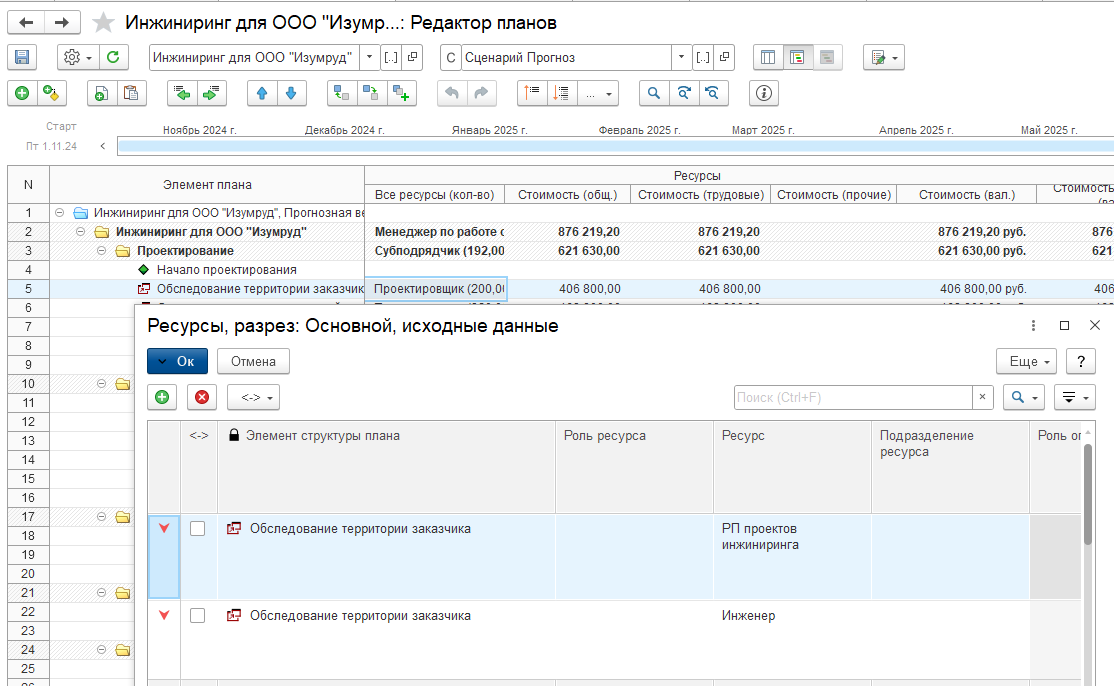The height and width of the screenshot is (686, 1114).
Task: Open the project 'Инжиниринг для ООО Изумруд' dropdown
Action: pyautogui.click(x=369, y=58)
